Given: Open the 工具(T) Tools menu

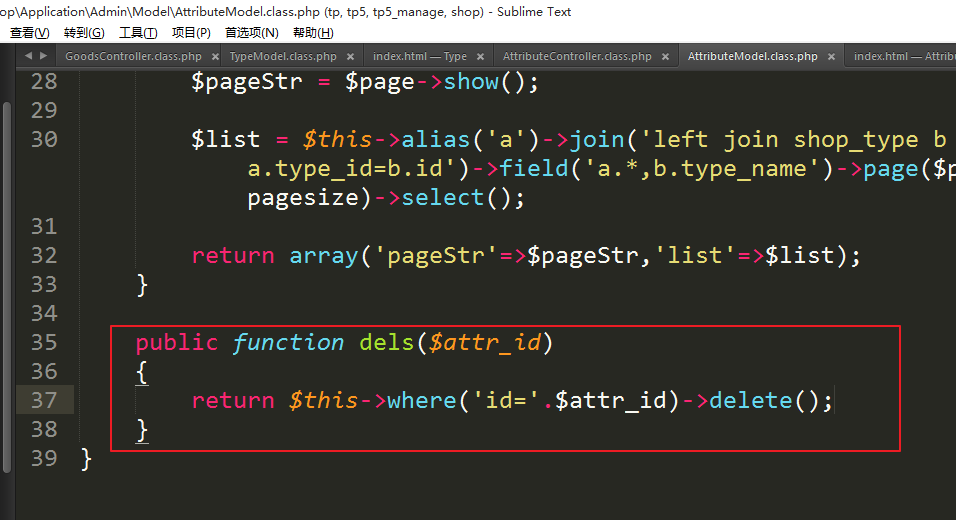Looking at the screenshot, I should 138,33.
